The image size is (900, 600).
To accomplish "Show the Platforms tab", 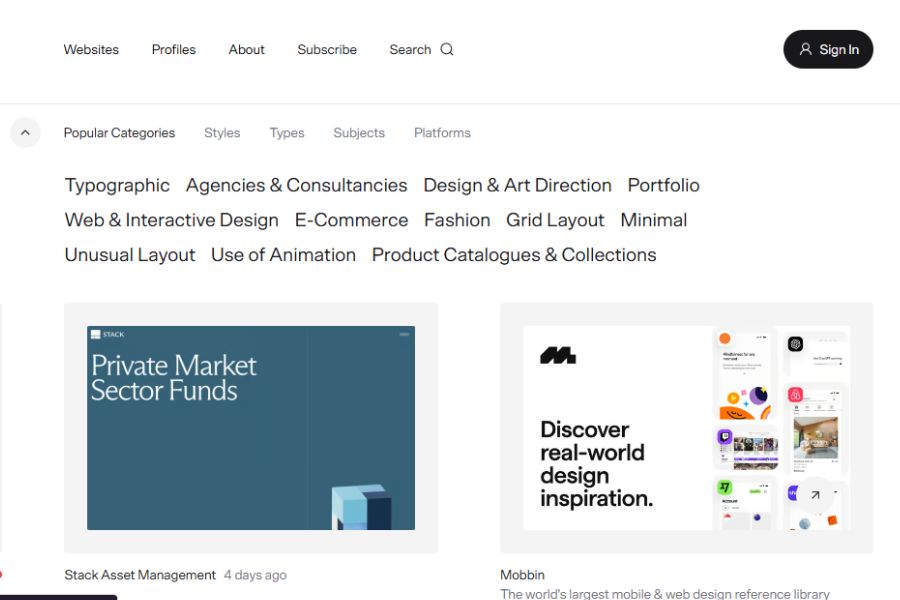I will coord(442,132).
